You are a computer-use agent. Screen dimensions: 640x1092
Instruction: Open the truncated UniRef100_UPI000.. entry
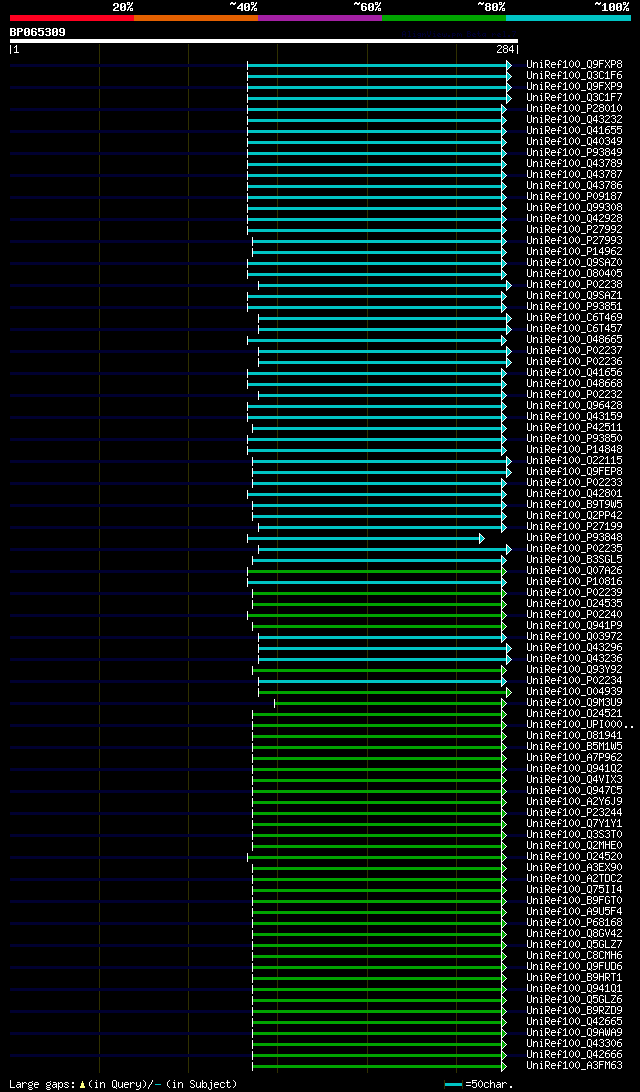(x=580, y=724)
